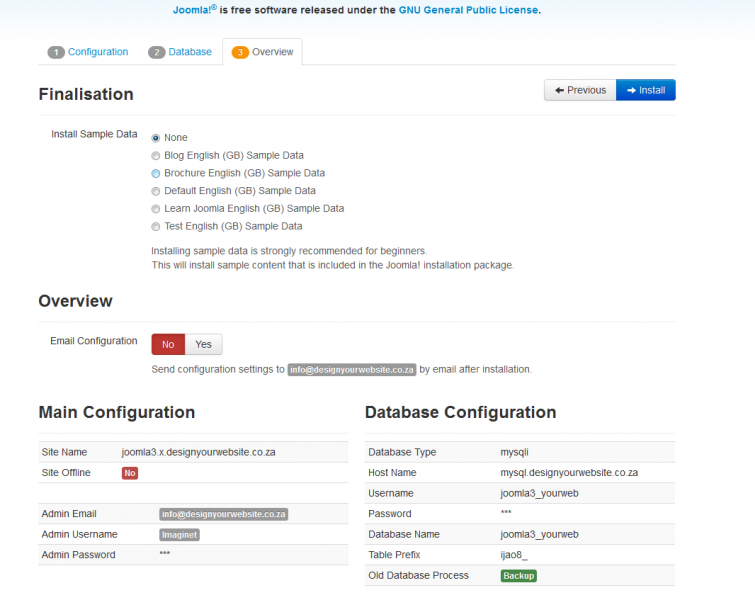Choose Learn Joomla English (GB) Sample Data
755x600 pixels.
point(156,209)
